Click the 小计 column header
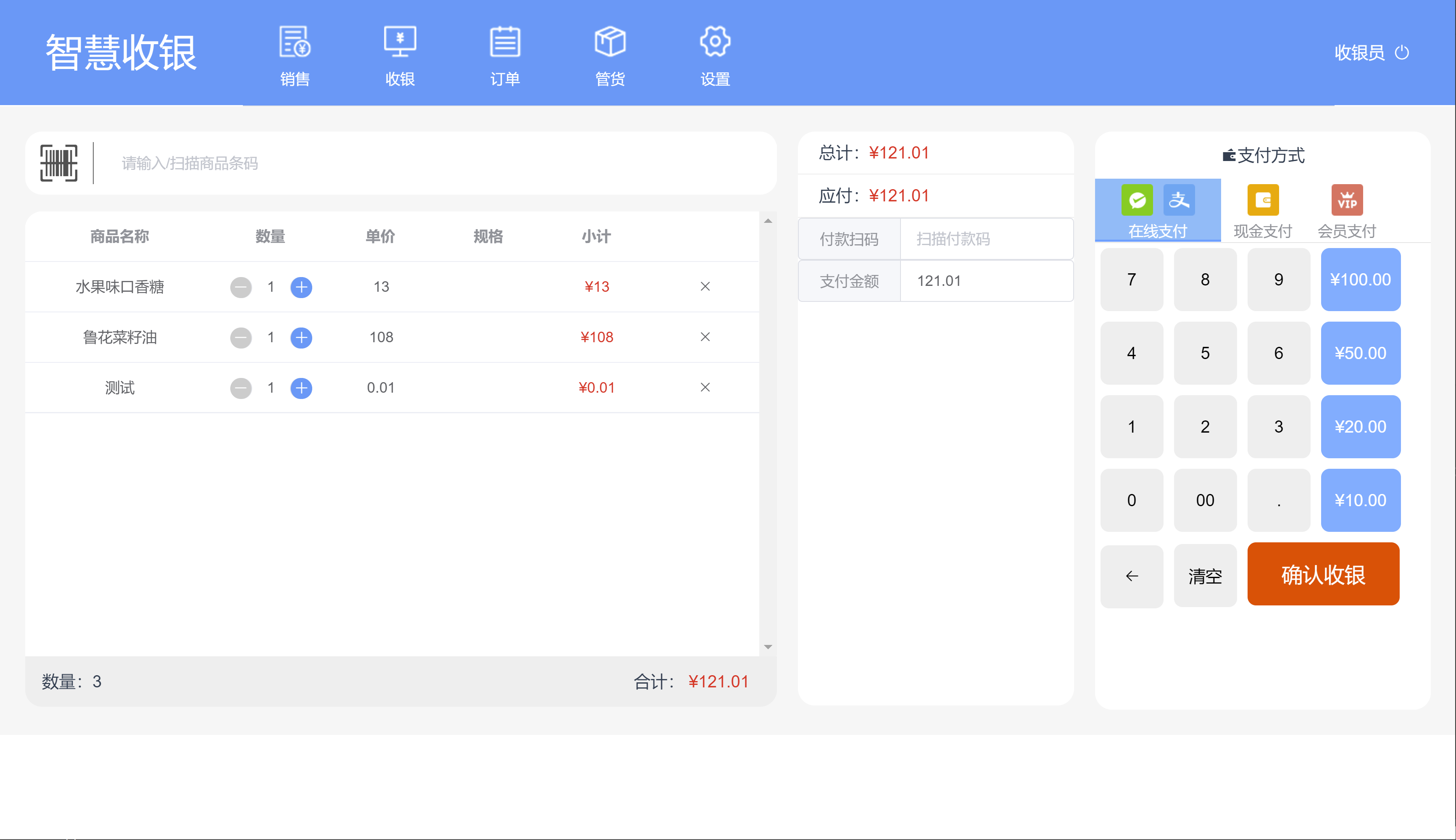Image resolution: width=1456 pixels, height=840 pixels. pyautogui.click(x=596, y=236)
